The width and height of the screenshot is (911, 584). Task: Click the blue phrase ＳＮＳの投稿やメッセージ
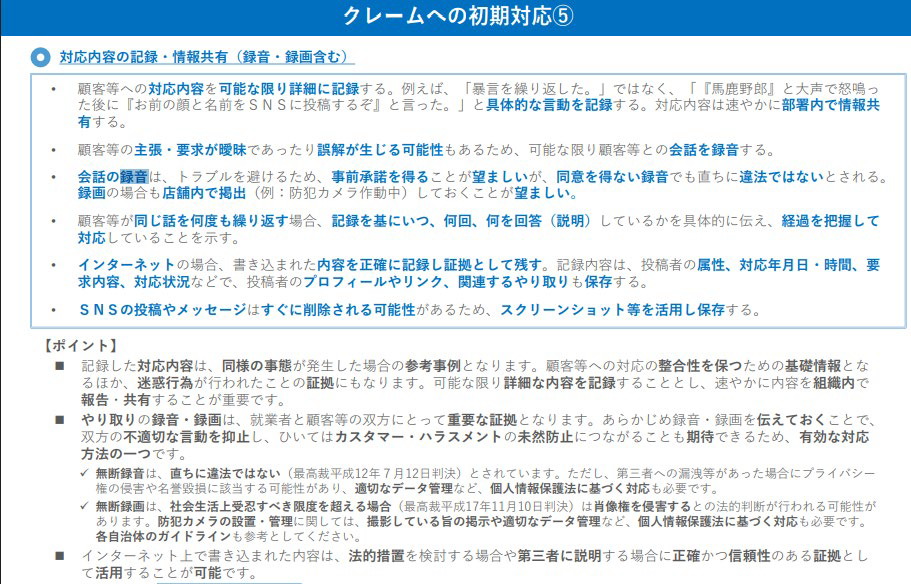[163, 310]
